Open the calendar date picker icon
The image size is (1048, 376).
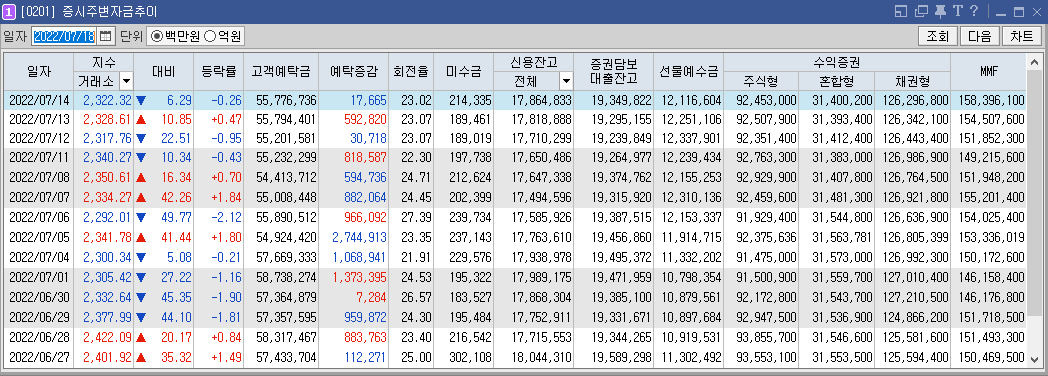[107, 36]
